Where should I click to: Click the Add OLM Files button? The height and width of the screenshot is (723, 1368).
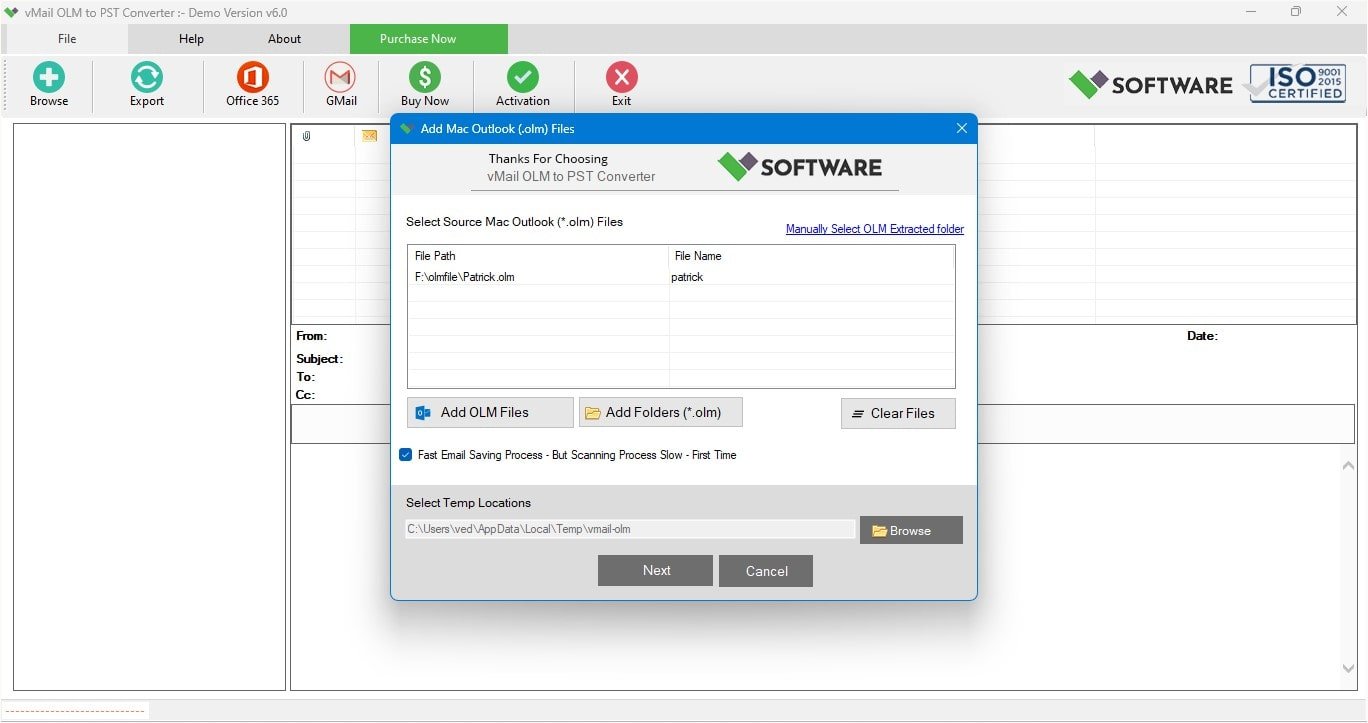click(490, 412)
